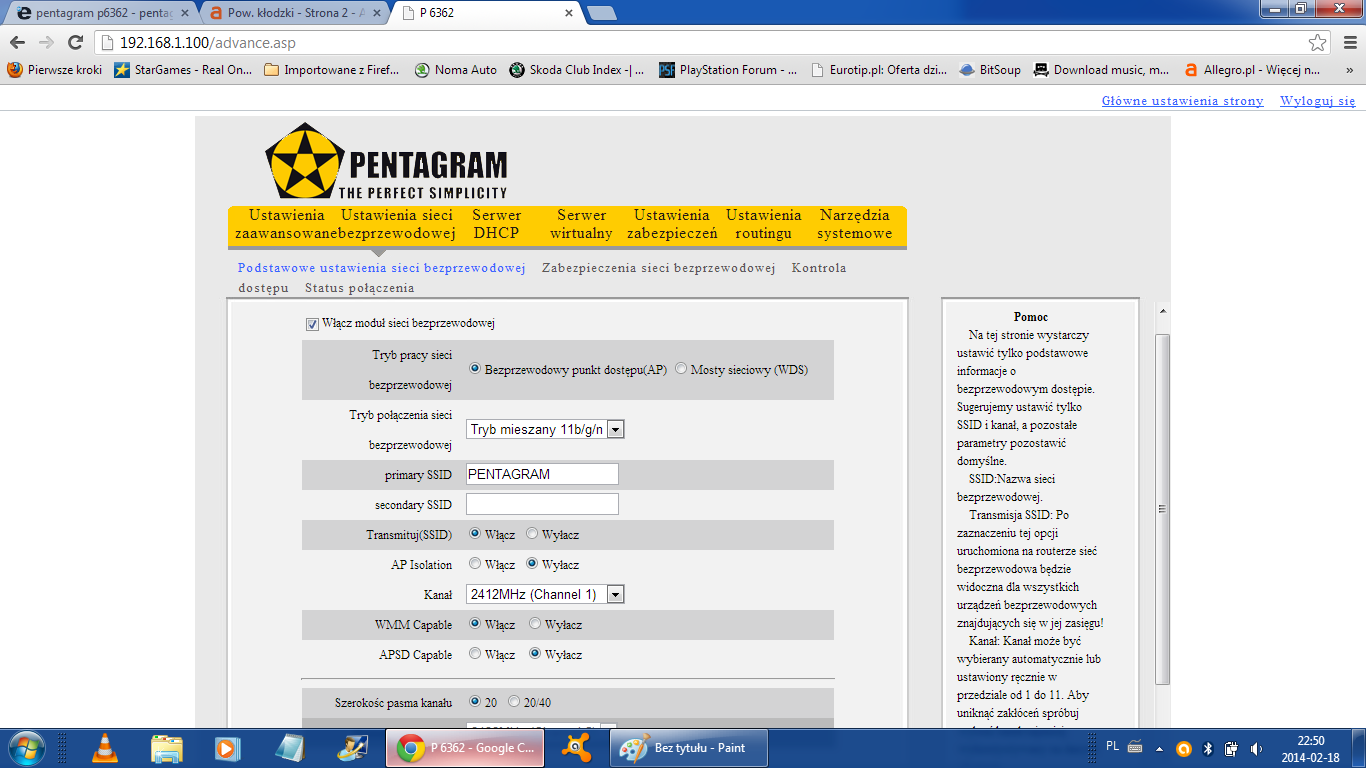
Task: Open volume control in system tray
Action: [1255, 748]
